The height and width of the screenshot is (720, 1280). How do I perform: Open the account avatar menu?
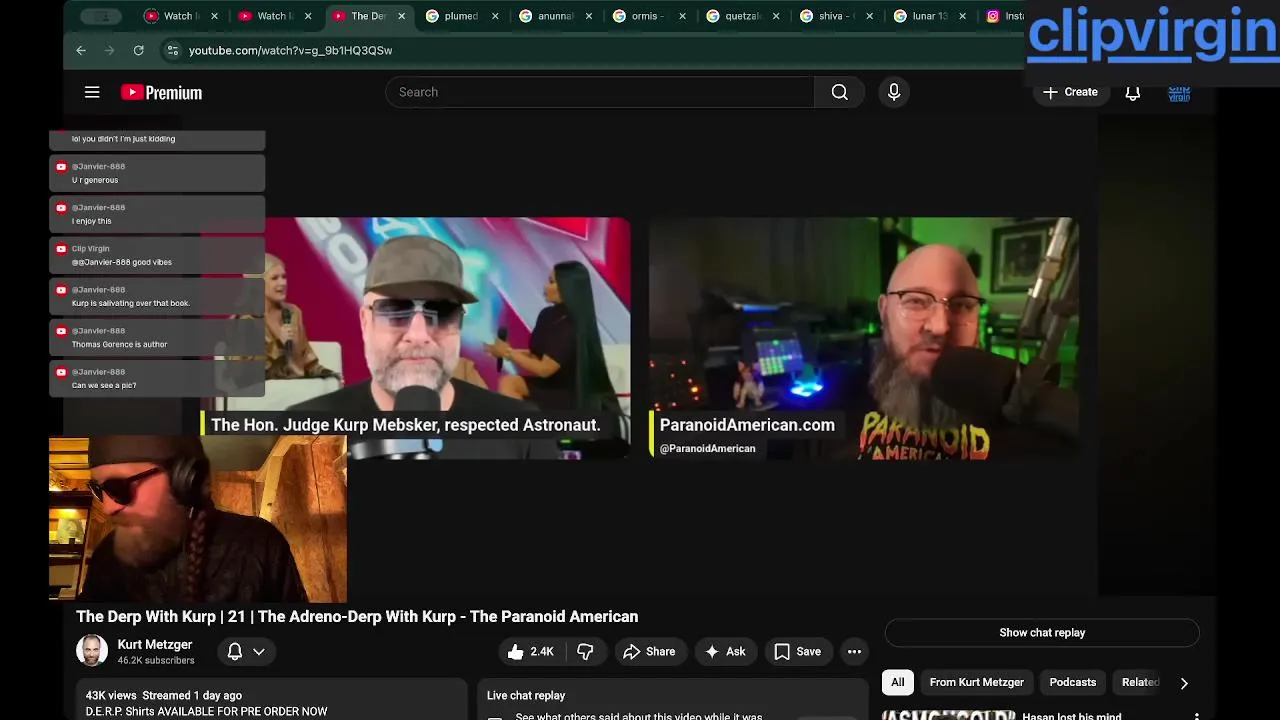pos(1180,92)
